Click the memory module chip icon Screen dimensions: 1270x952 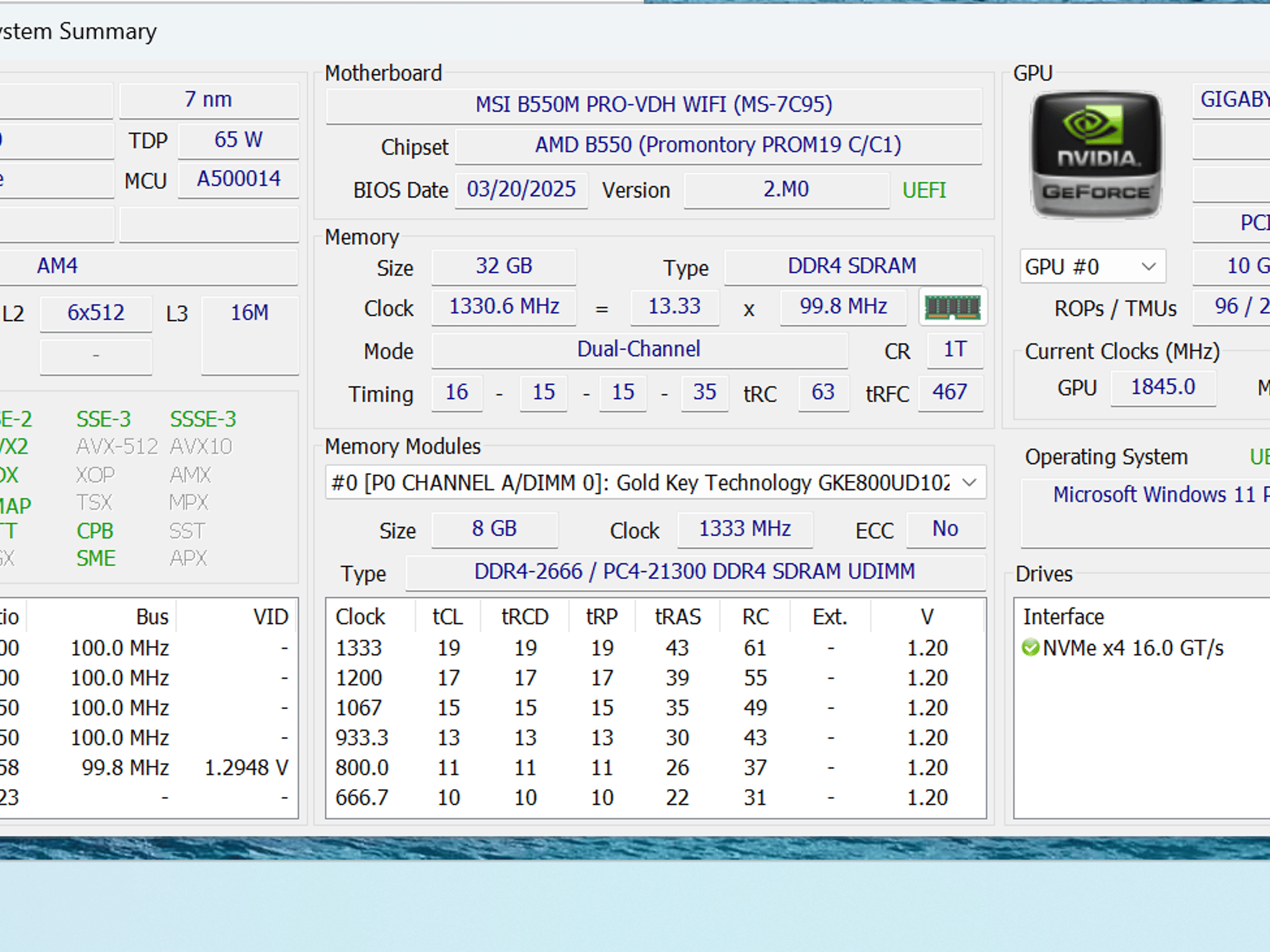pyautogui.click(x=952, y=307)
